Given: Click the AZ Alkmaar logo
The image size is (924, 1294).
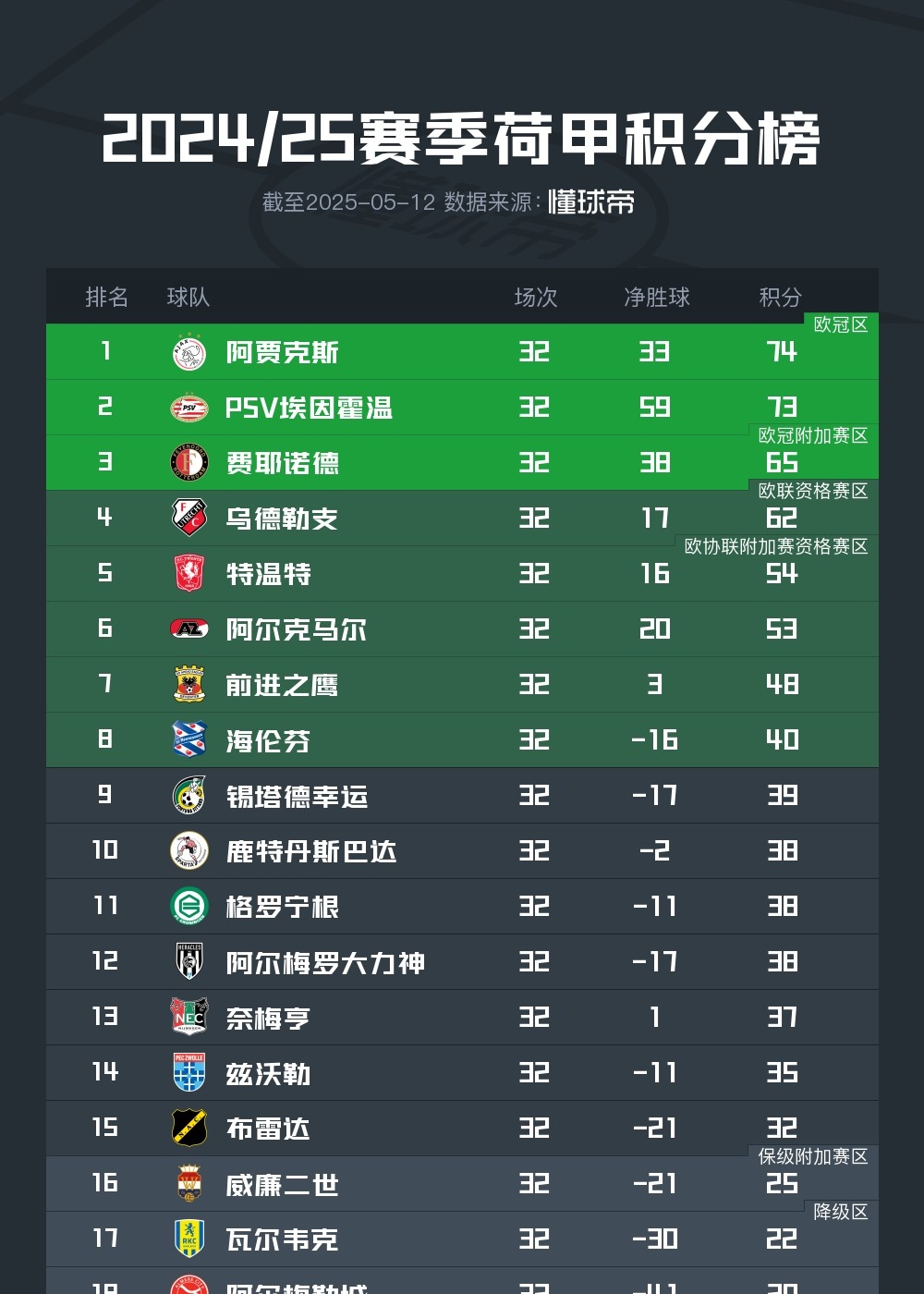Looking at the screenshot, I should [189, 629].
